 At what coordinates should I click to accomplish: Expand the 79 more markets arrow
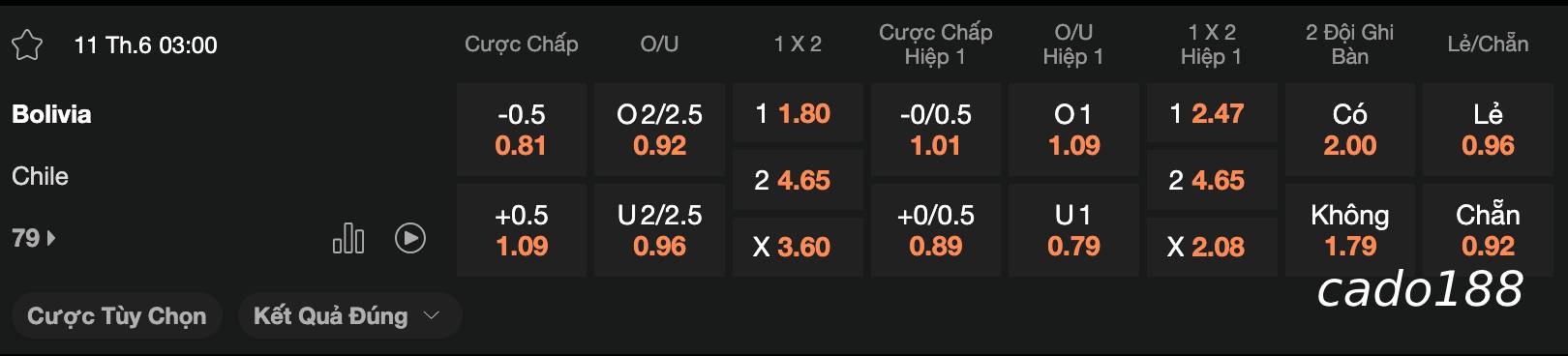[x=34, y=238]
